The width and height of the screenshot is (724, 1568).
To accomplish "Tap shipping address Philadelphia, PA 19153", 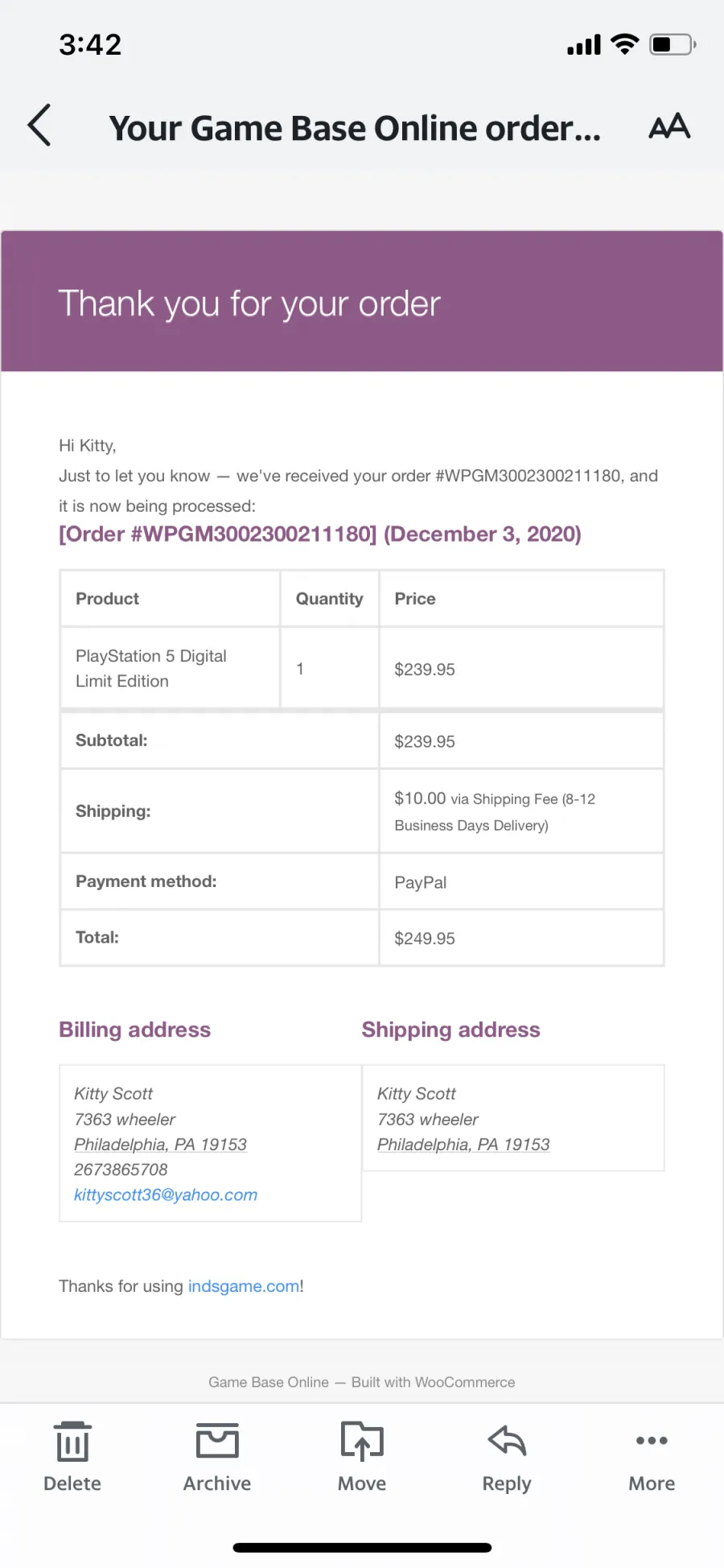I will click(463, 1145).
